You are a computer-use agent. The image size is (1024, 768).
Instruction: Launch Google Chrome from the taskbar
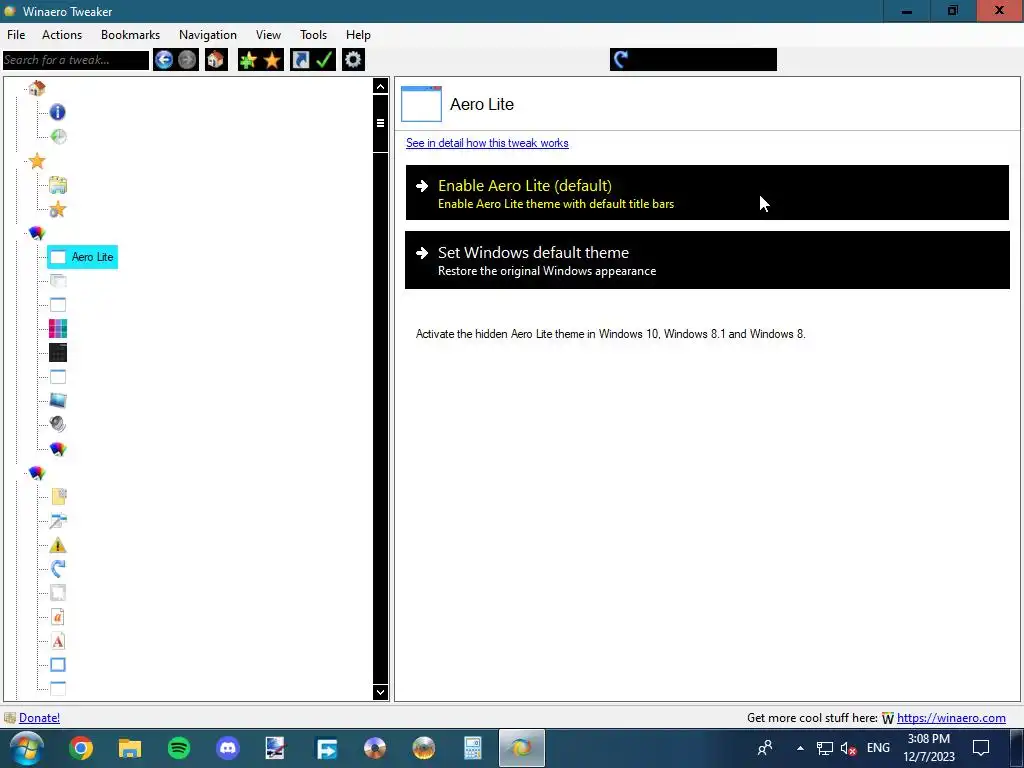point(81,748)
